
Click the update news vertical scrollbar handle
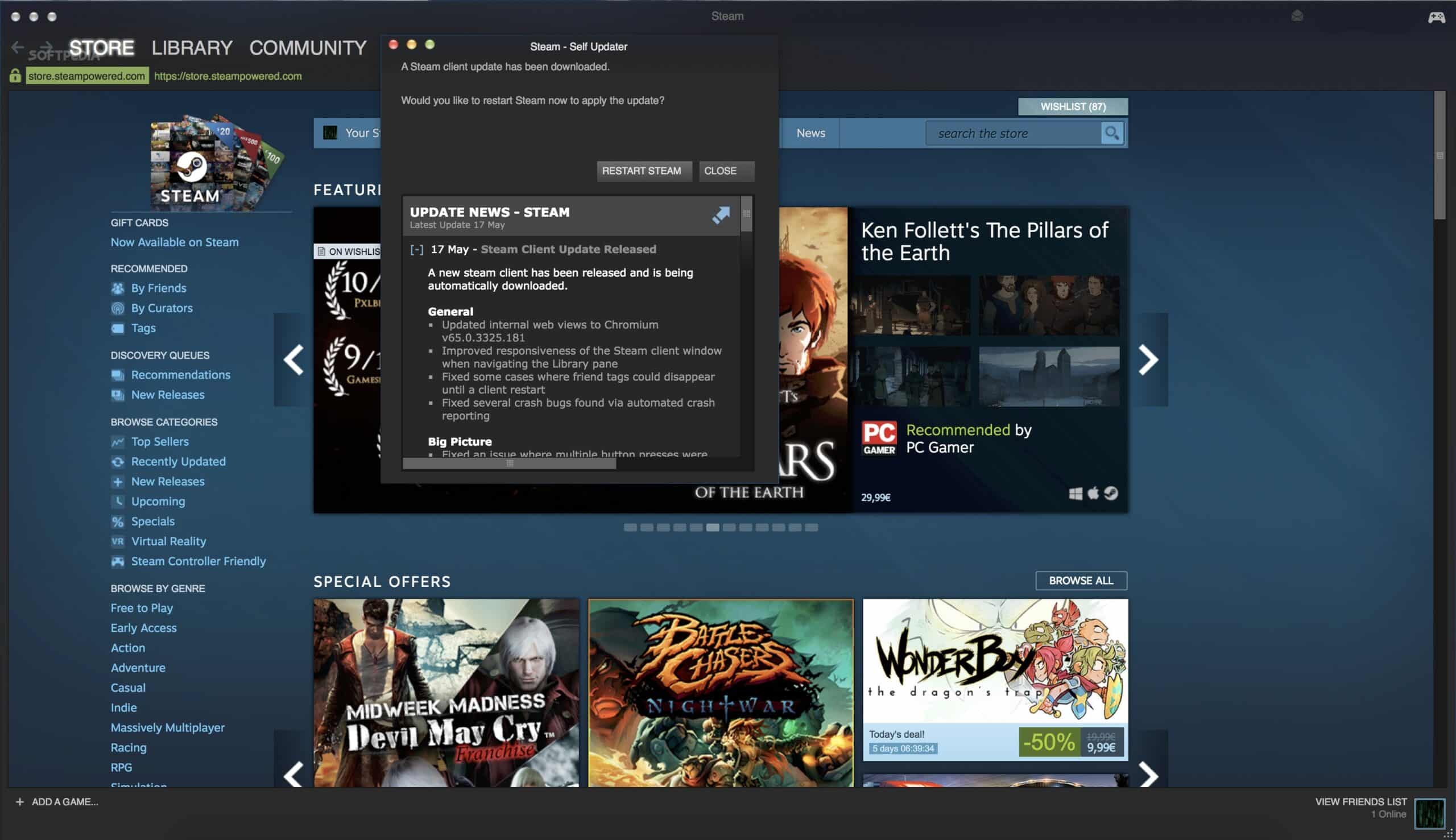tap(746, 213)
